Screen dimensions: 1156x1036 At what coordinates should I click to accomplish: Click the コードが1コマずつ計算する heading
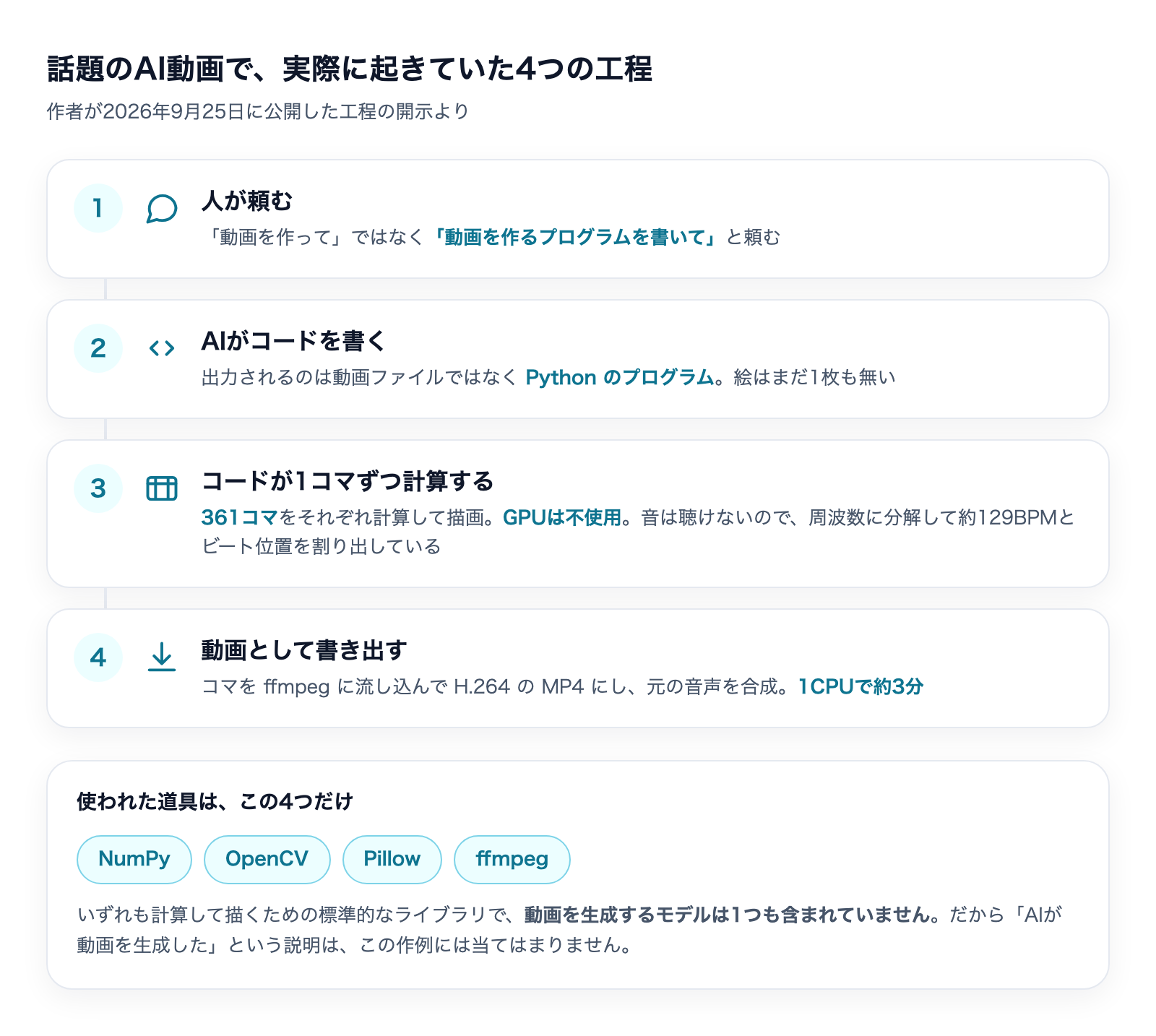click(348, 481)
